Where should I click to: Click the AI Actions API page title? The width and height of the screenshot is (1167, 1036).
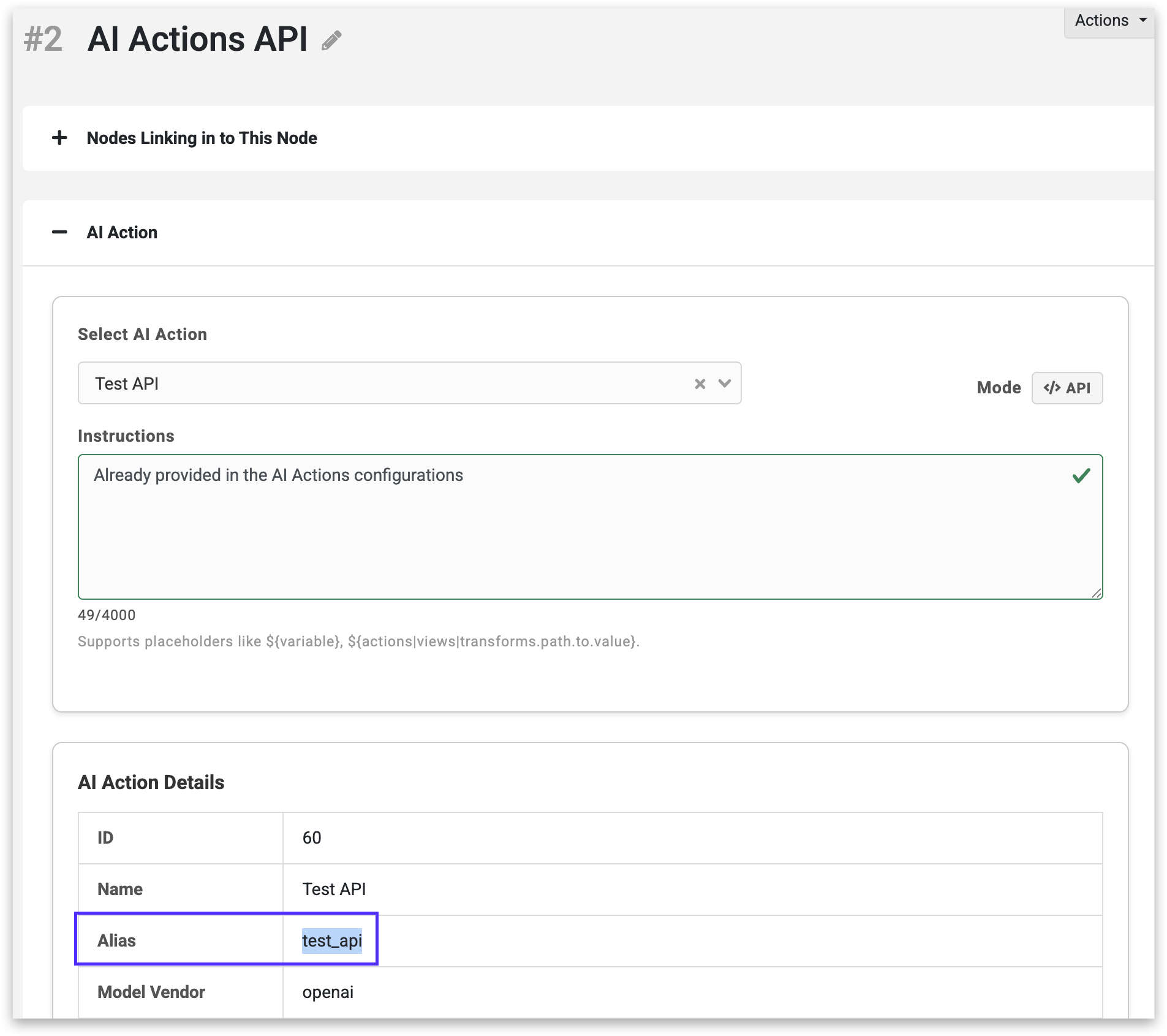tap(197, 39)
